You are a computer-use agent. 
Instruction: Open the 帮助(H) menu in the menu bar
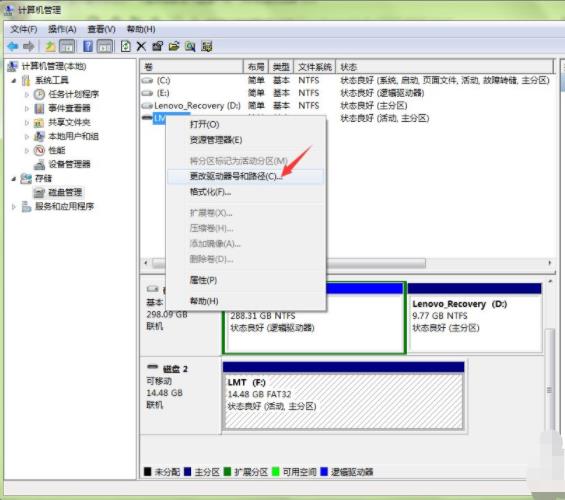tap(141, 29)
